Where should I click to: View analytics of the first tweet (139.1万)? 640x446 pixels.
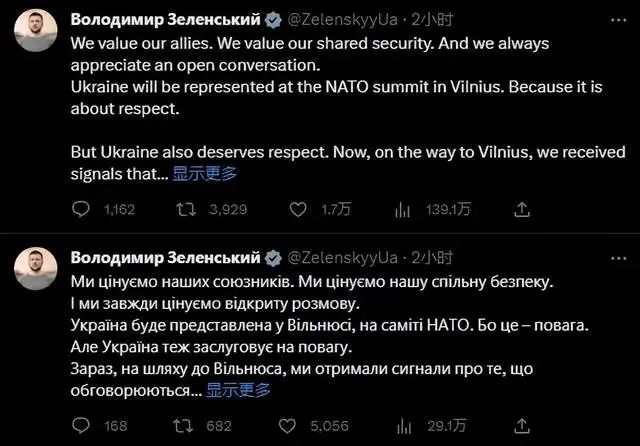(x=403, y=210)
